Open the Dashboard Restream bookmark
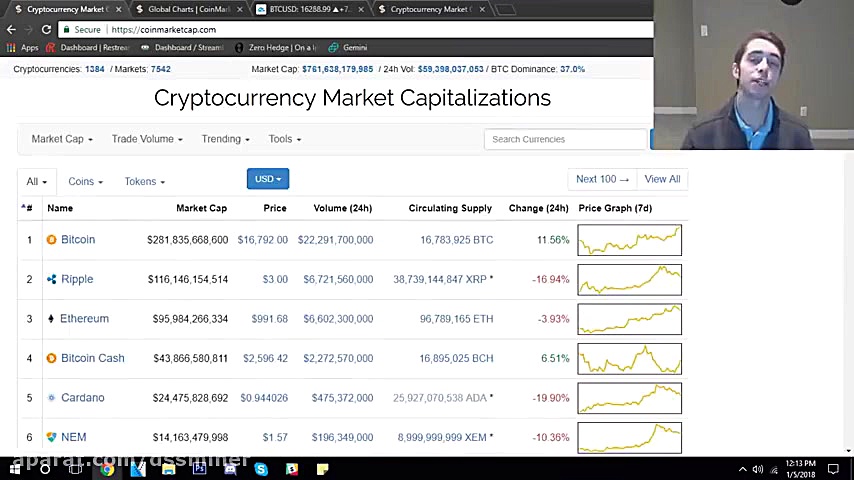Screen dimensions: 854x480 tap(88, 47)
